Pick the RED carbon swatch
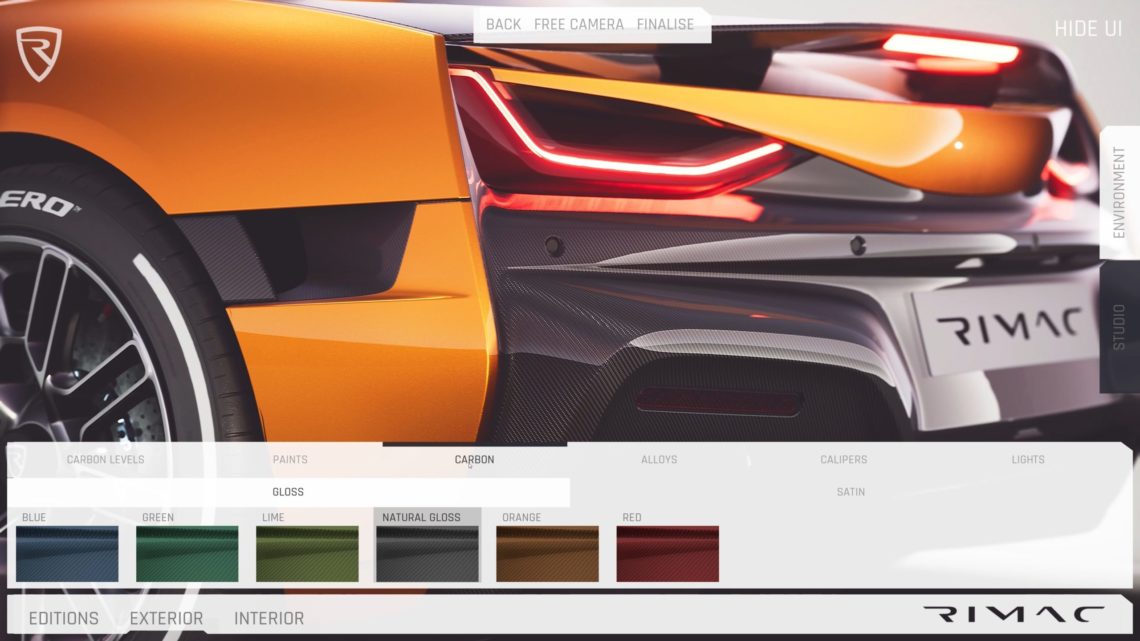This screenshot has height=641, width=1140. [x=667, y=554]
